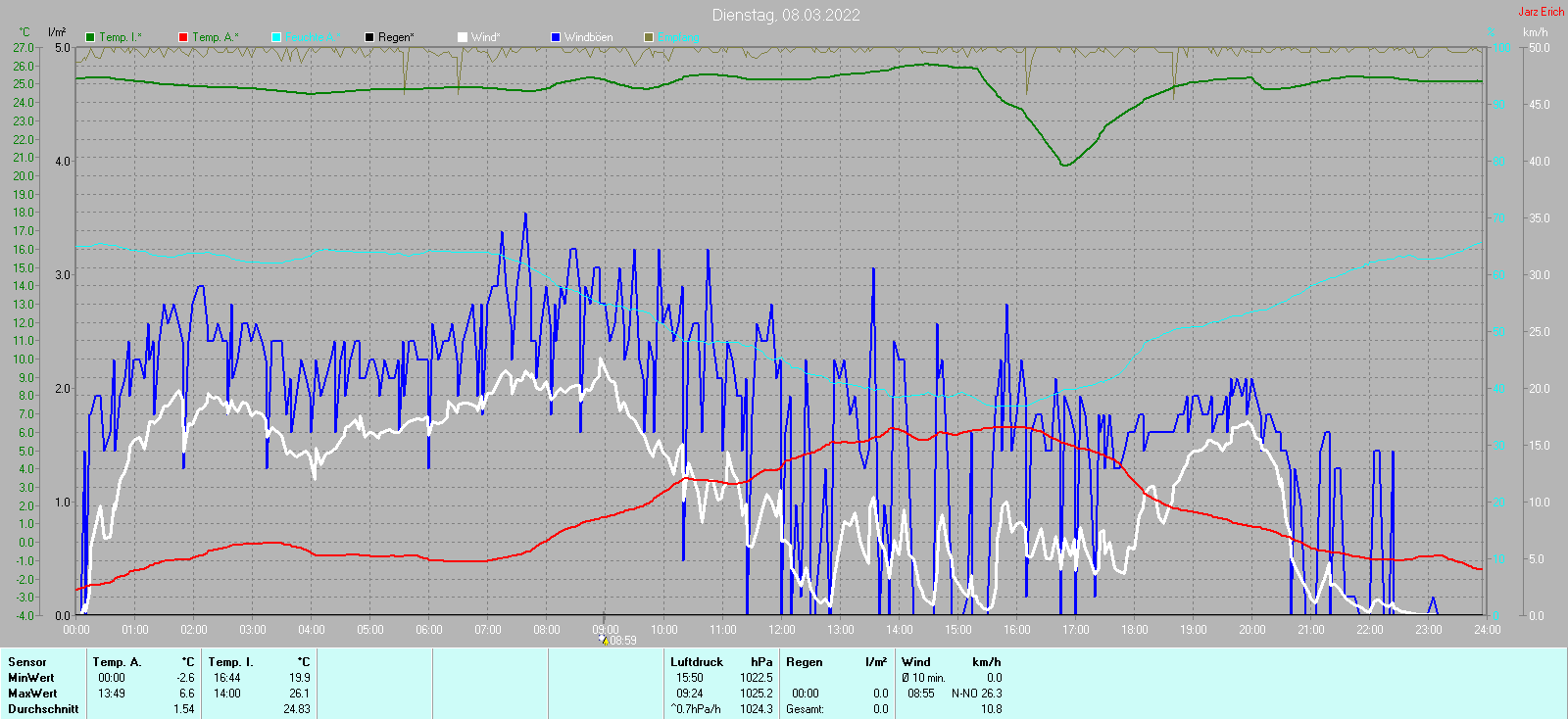Click the 09:24 max pressure time
1568x719 pixels.
(690, 694)
